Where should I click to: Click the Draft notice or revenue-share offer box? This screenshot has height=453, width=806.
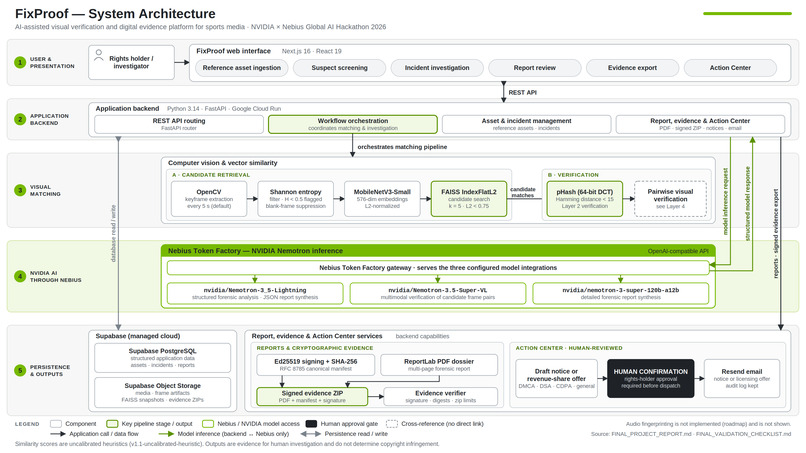click(556, 378)
